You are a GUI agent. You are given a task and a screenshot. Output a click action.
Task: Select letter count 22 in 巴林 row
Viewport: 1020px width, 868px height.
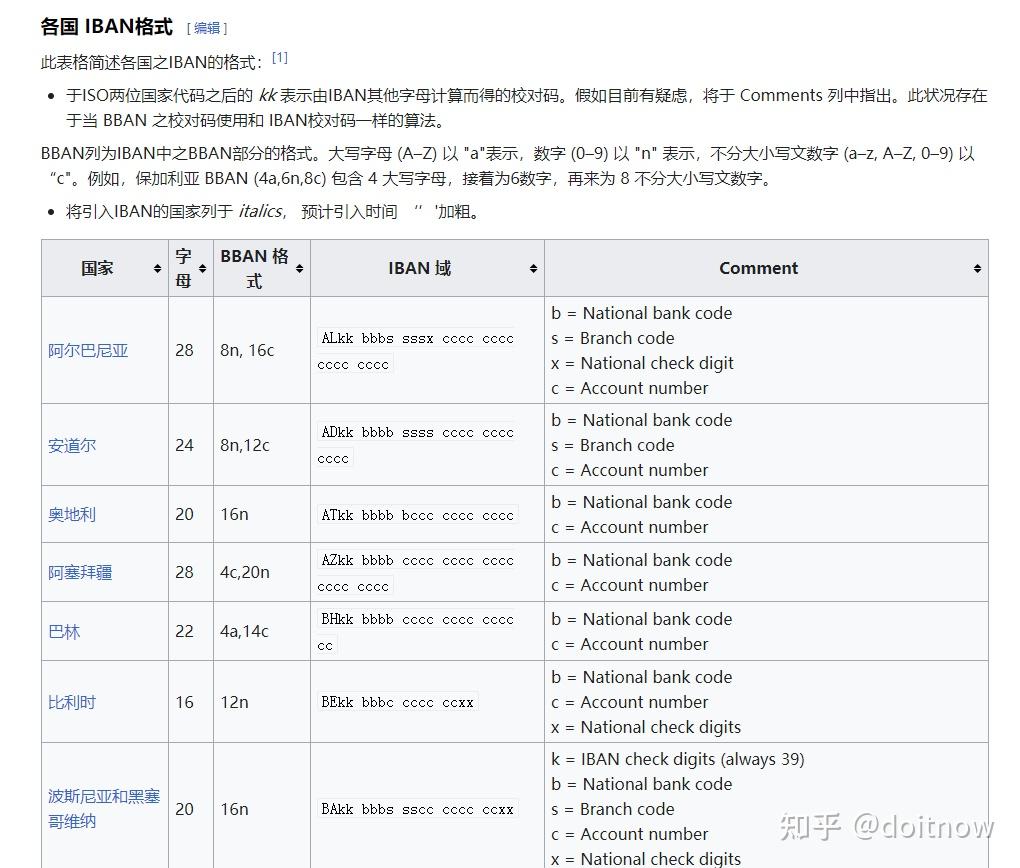[x=184, y=632]
